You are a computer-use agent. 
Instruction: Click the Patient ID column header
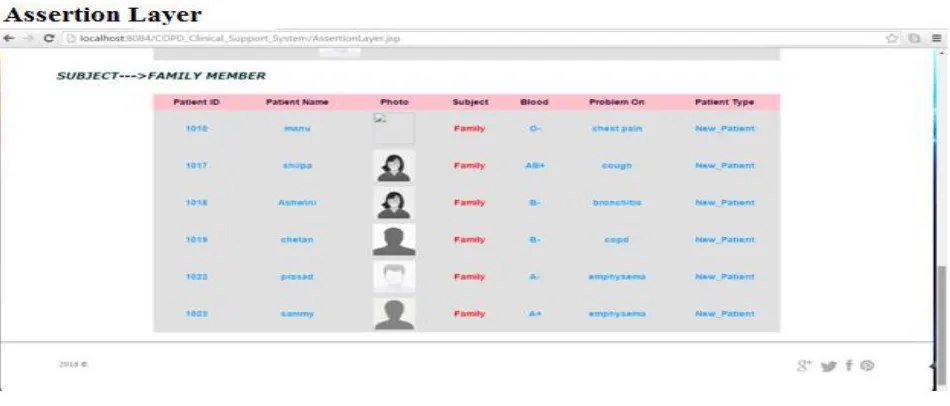click(196, 102)
